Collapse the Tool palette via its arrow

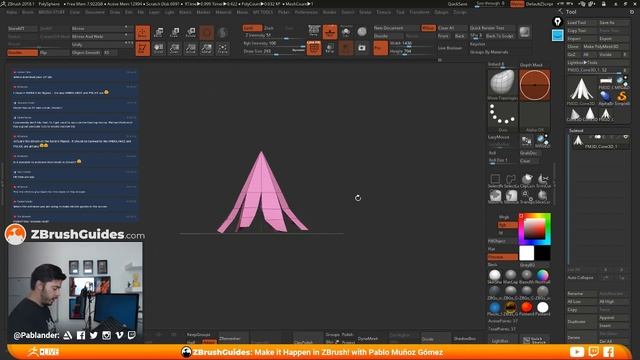pyautogui.click(x=560, y=11)
